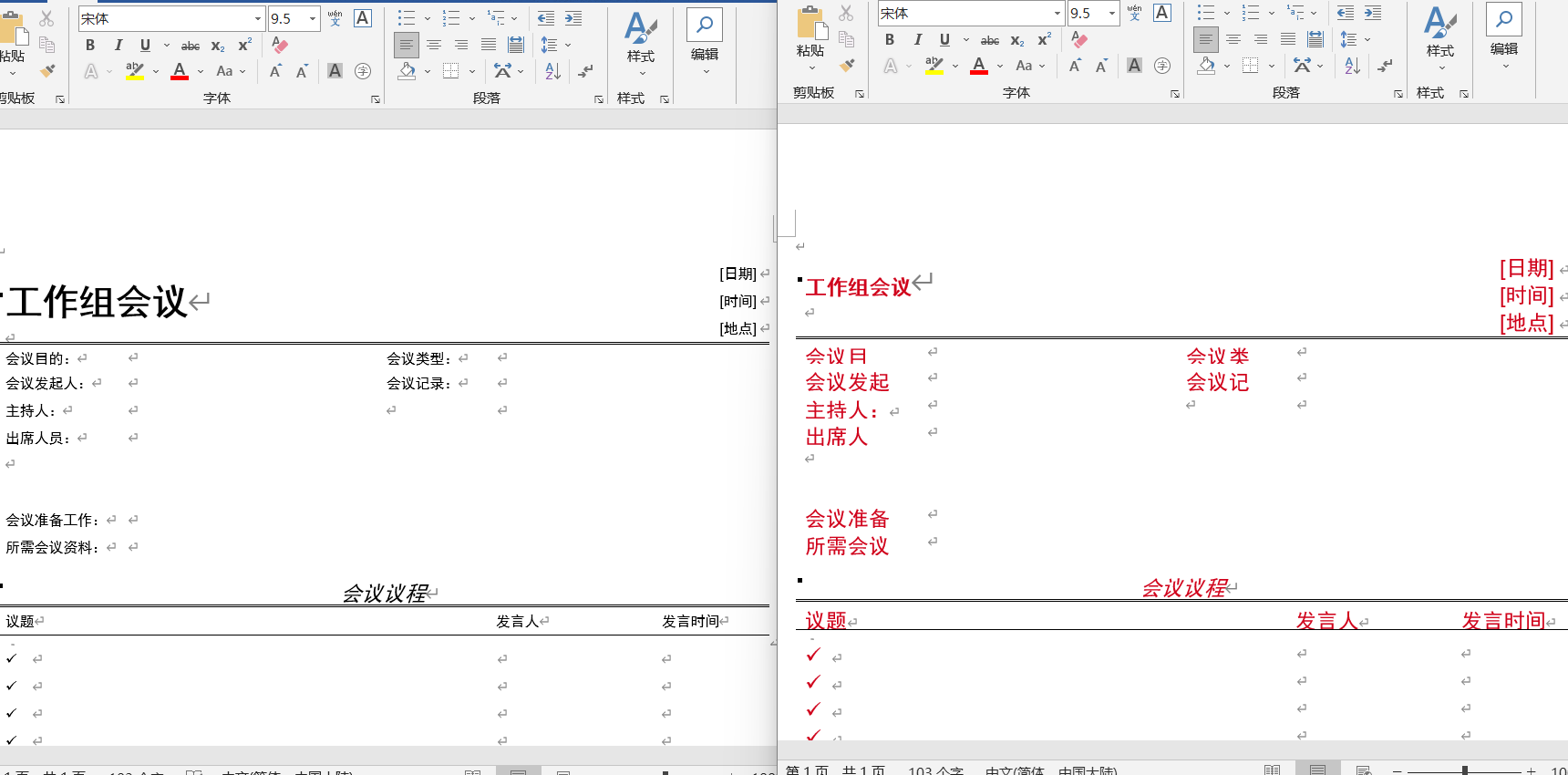The height and width of the screenshot is (775, 1568).
Task: Open font name dropdown in left window
Action: [257, 18]
